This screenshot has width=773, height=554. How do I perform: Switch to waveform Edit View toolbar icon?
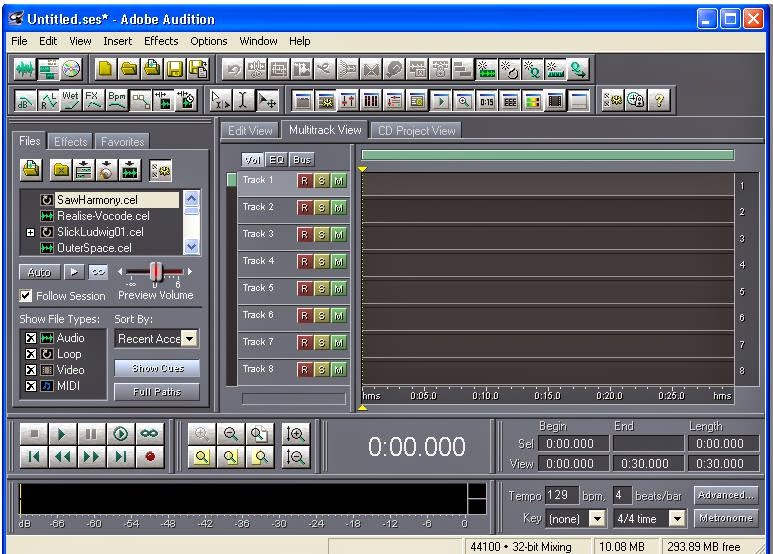25,69
